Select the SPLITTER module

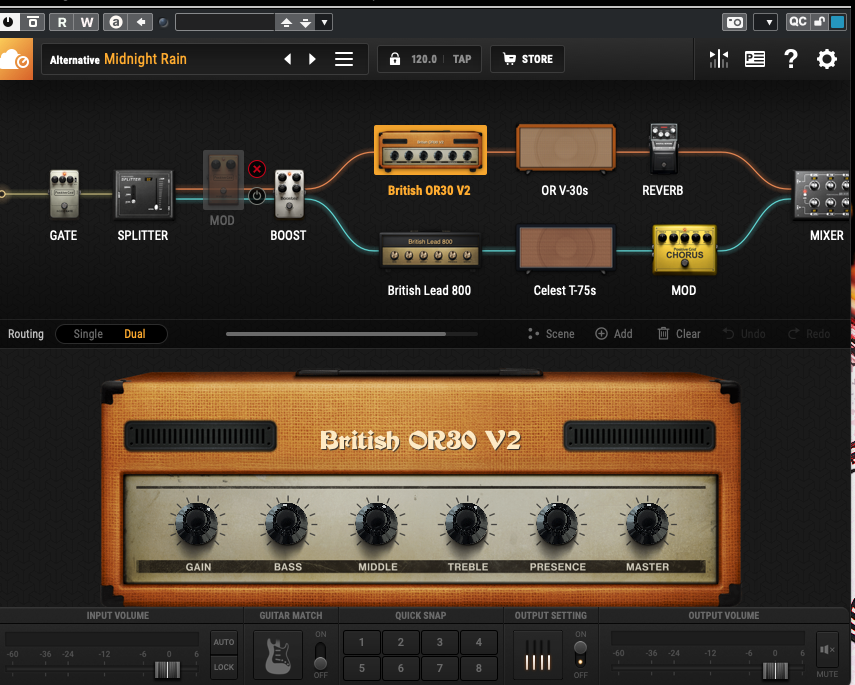point(144,195)
